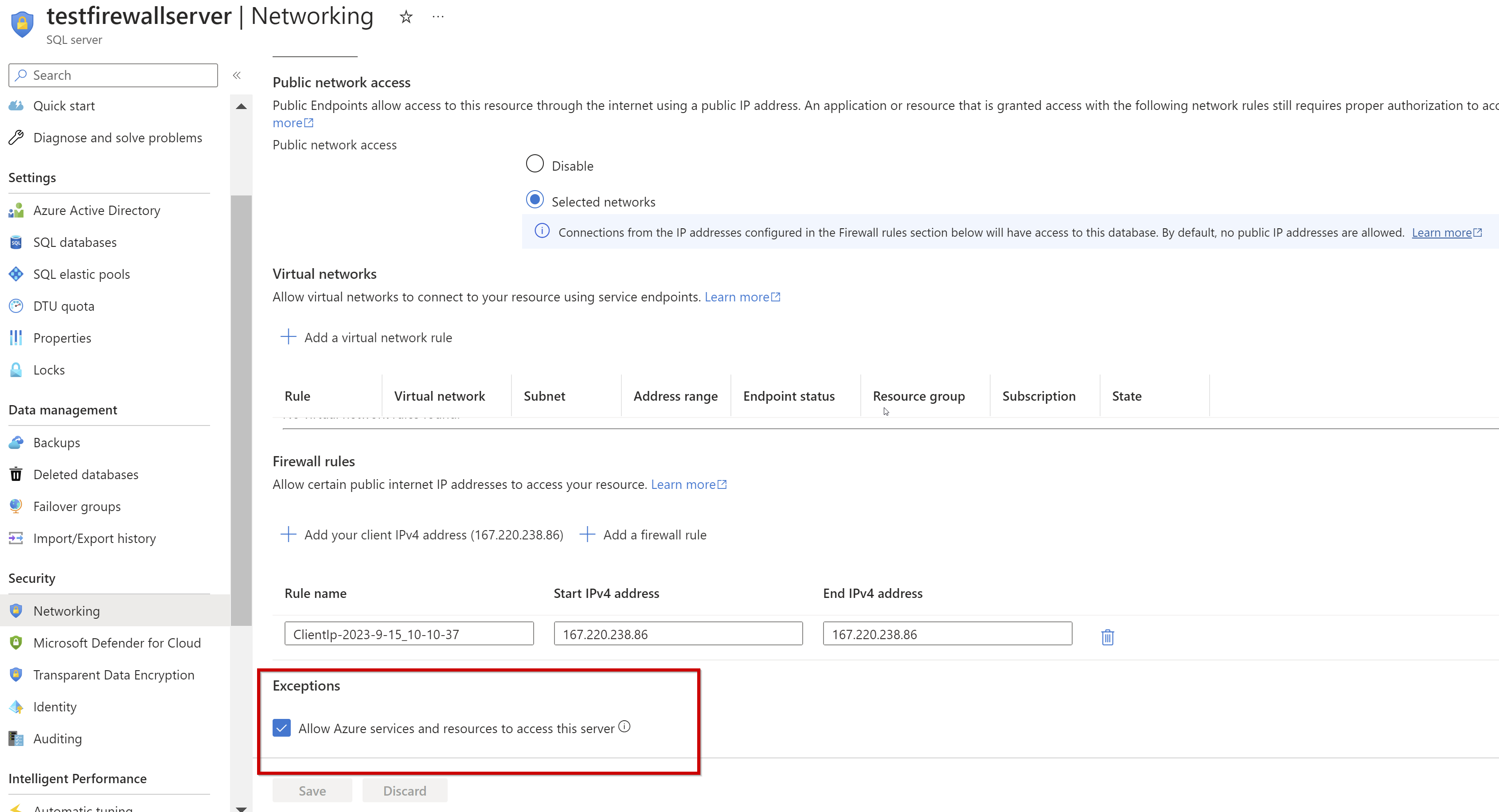Open Learn more link in Virtual networks
1499x812 pixels.
coord(742,297)
